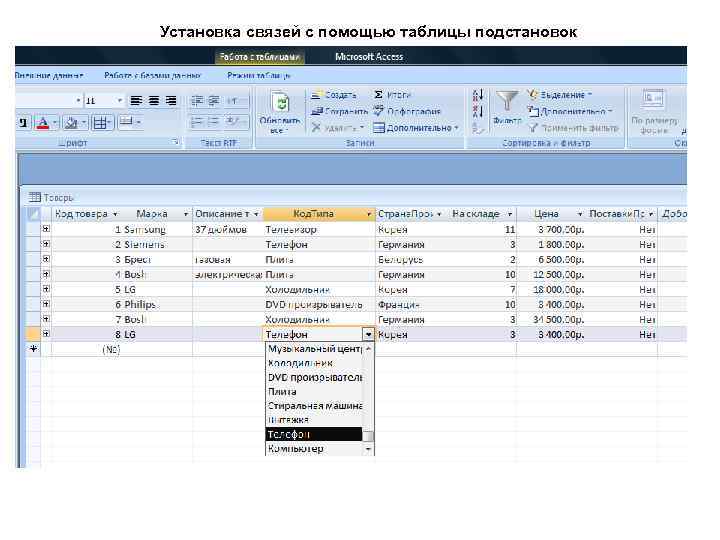Screen dimensions: 720x540
Task: Expand subdatasheet for Philips row
Action: tap(46, 304)
